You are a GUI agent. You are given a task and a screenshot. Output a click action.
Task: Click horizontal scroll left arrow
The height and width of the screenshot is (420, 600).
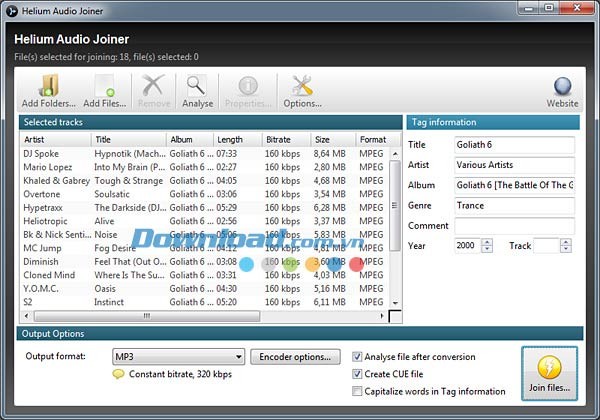pyautogui.click(x=26, y=316)
